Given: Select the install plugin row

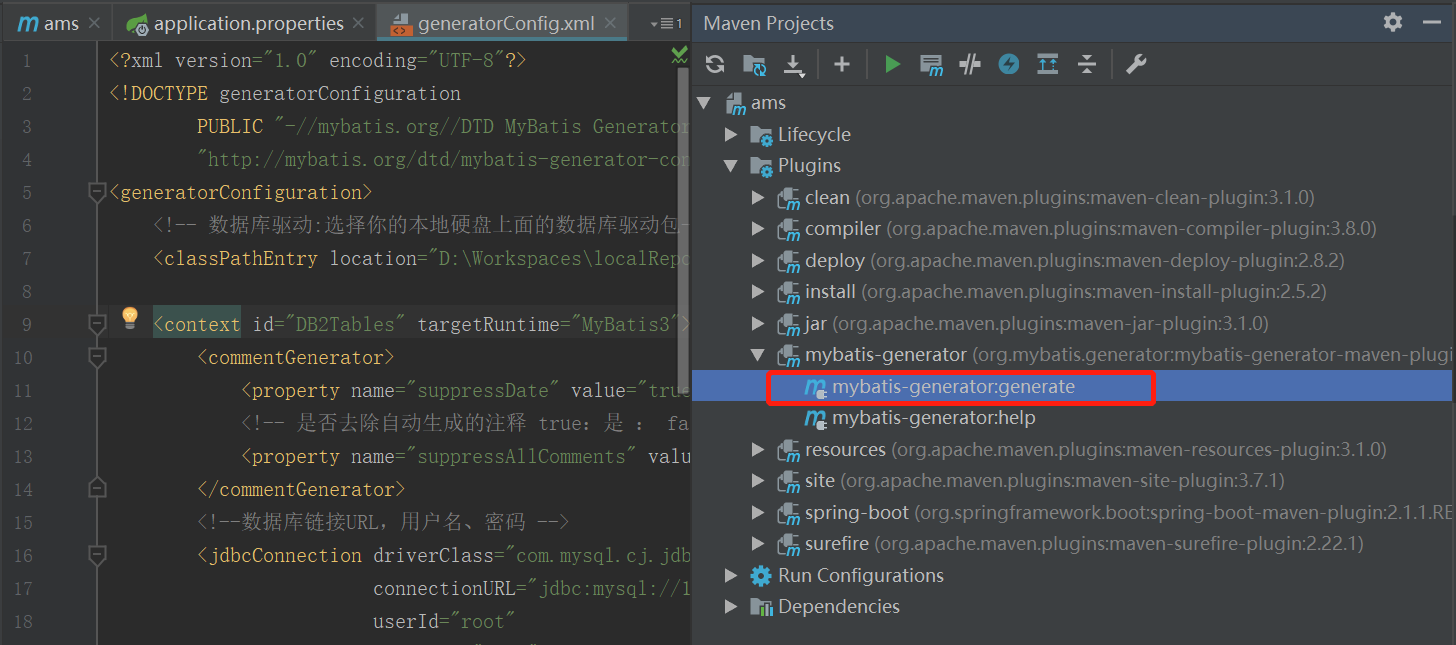Looking at the screenshot, I should [1073, 292].
